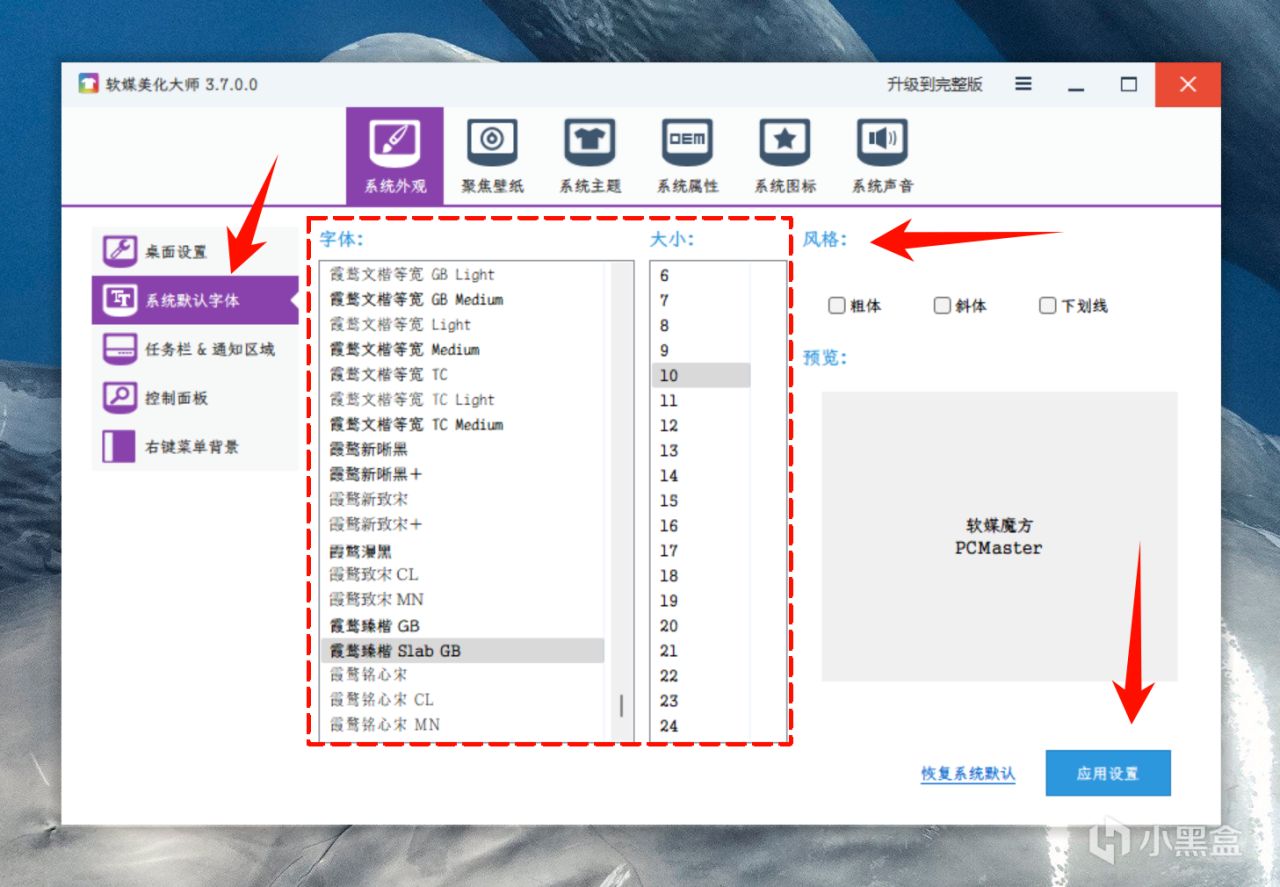Select the 系统外观 paintbrush icon
1280x887 pixels.
click(395, 143)
